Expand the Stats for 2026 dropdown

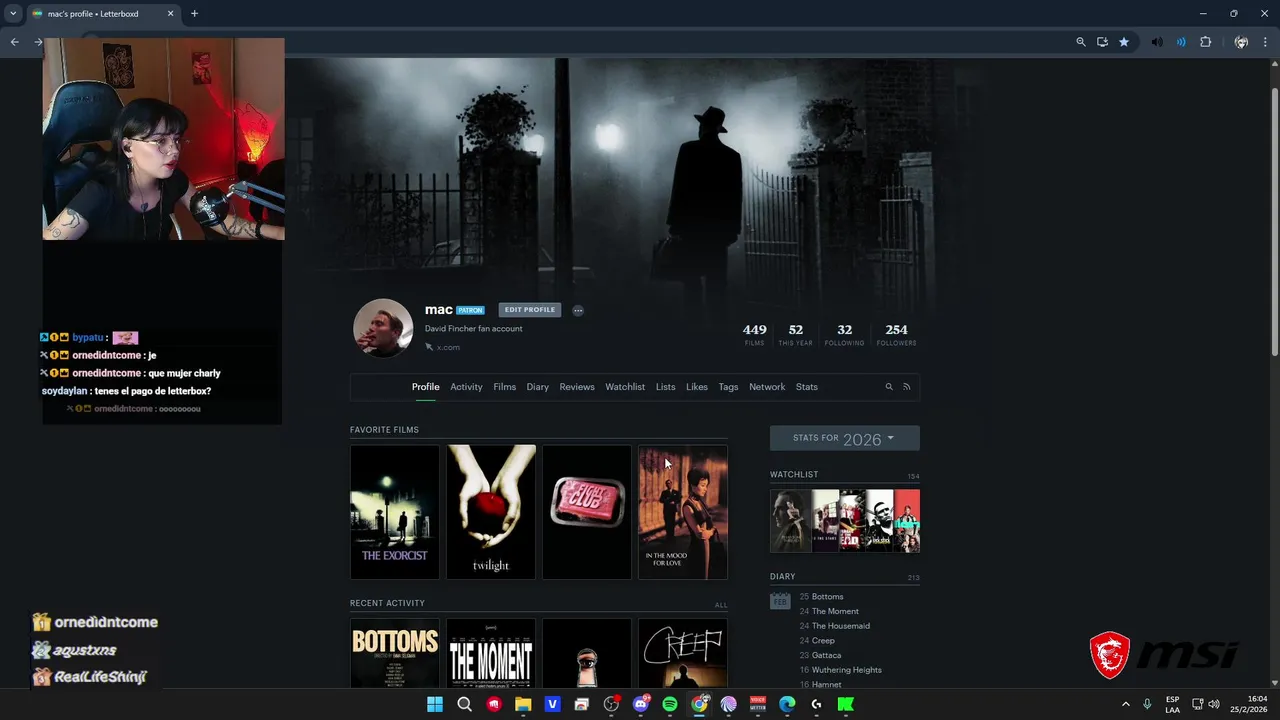tap(844, 438)
